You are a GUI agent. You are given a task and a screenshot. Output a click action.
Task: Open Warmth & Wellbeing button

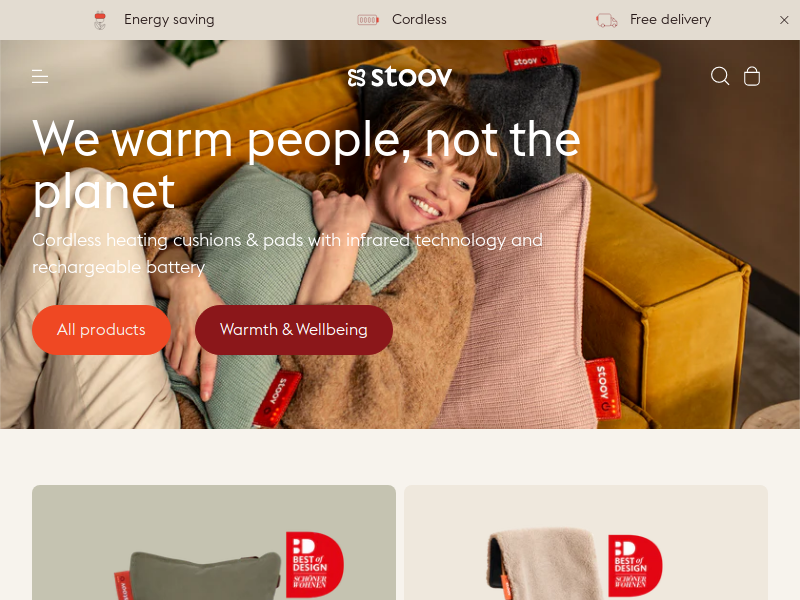pyautogui.click(x=294, y=330)
